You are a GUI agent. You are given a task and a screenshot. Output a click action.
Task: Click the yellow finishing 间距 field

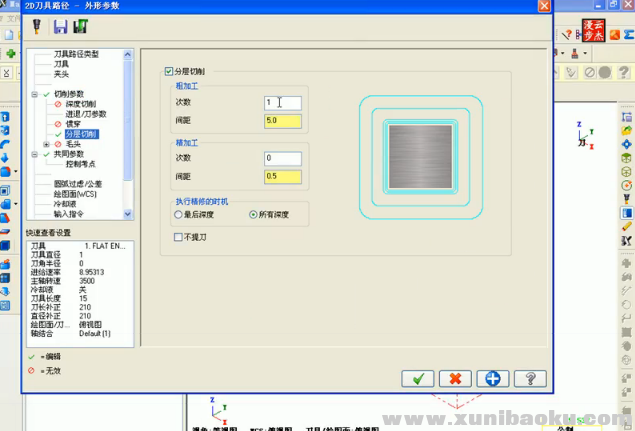(x=282, y=177)
